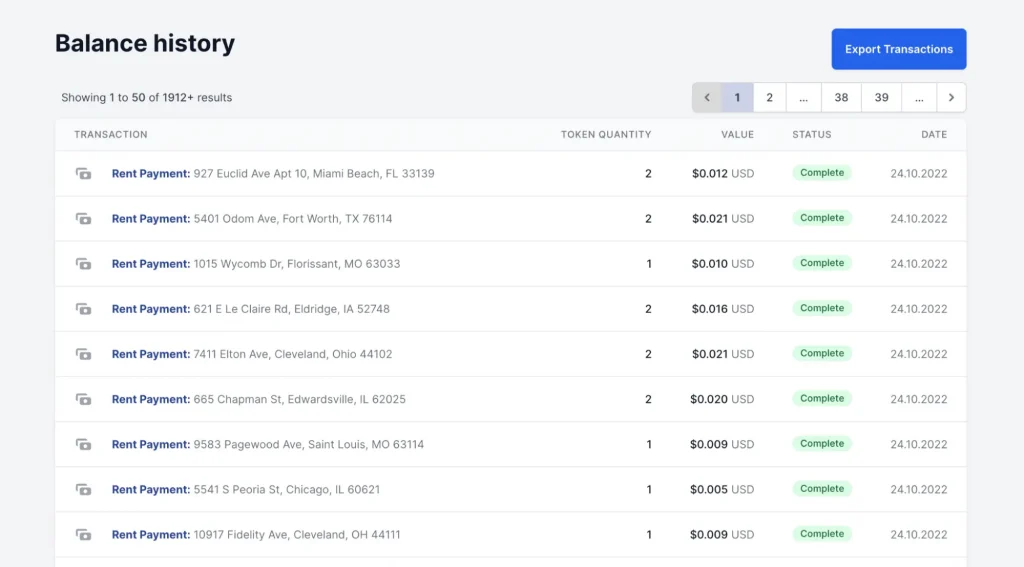Click the payment icon beside 927 Euclid Ave row
This screenshot has width=1024, height=567.
pyautogui.click(x=84, y=174)
